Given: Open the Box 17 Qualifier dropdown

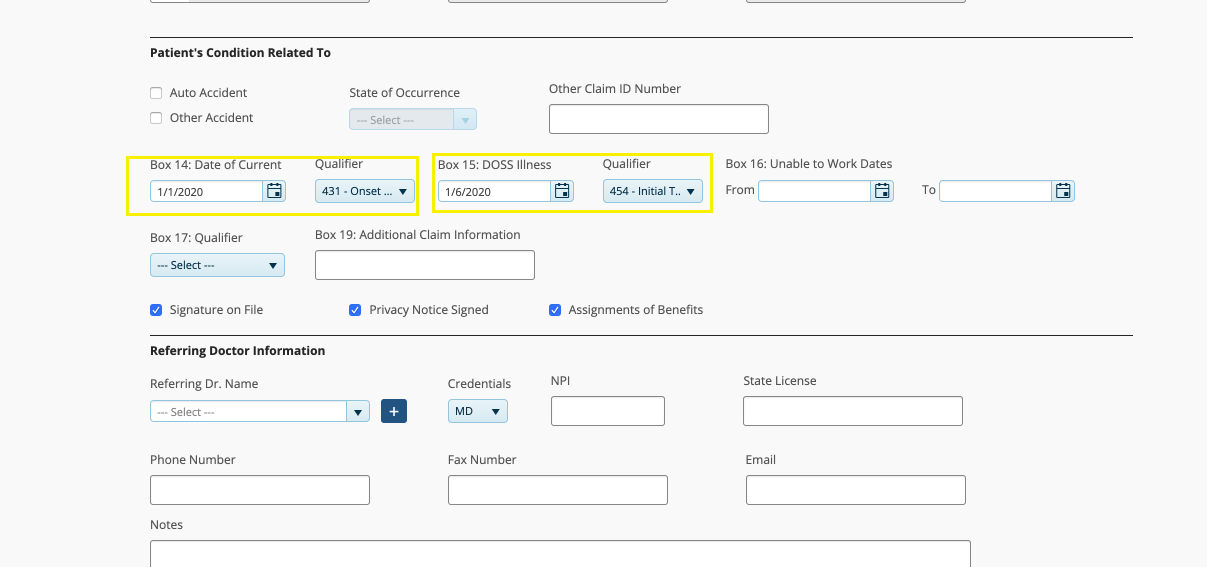Looking at the screenshot, I should [x=217, y=265].
